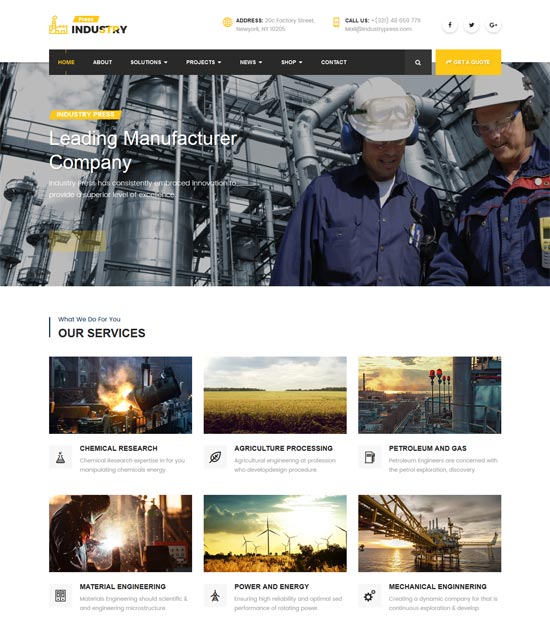Open the Mechanical Enginnering title link
The width and height of the screenshot is (550, 627).
pos(438,587)
